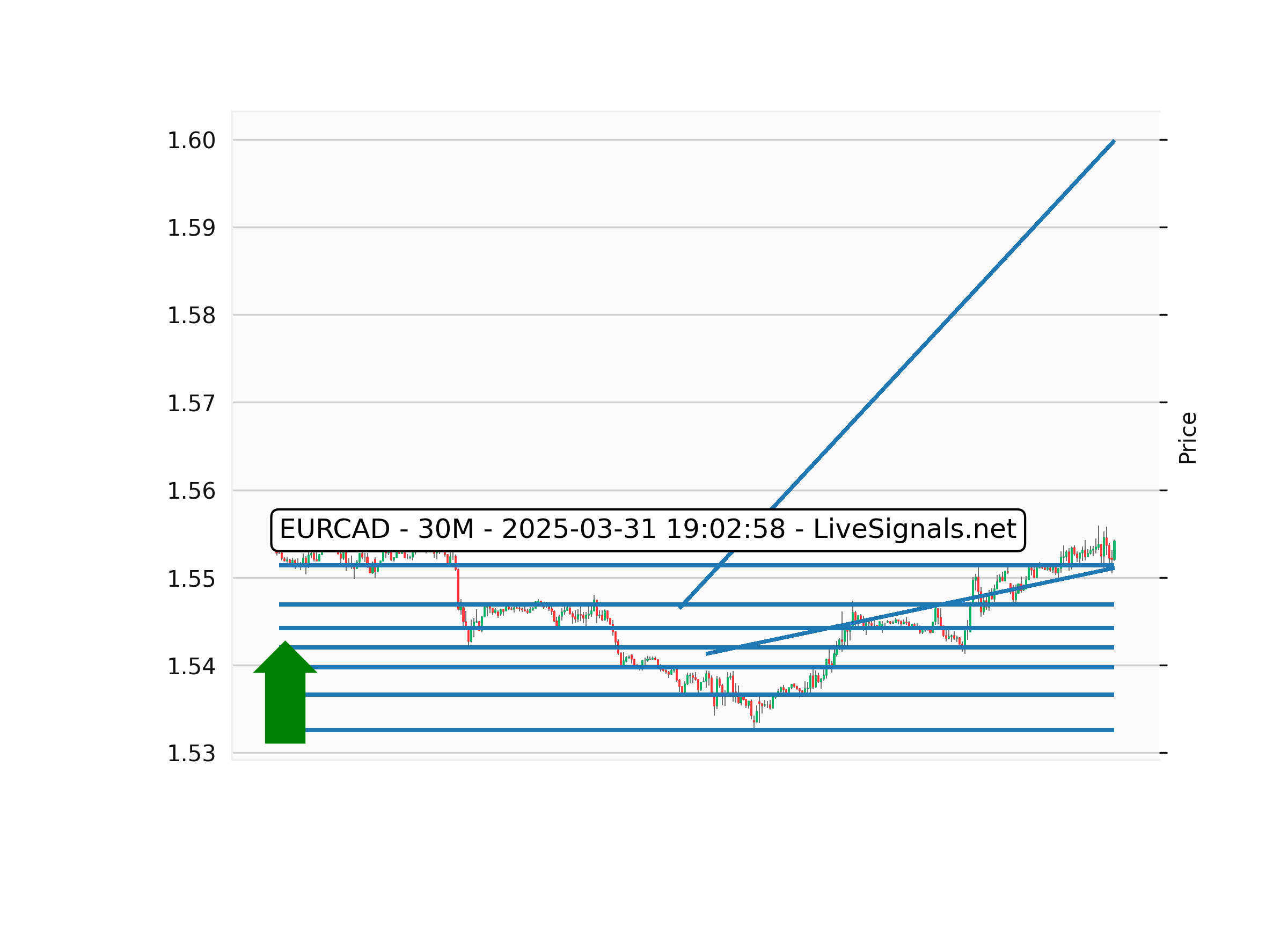Image resolution: width=1288 pixels, height=926 pixels.
Task: Click the 1.54 price axis label
Action: tap(191, 666)
